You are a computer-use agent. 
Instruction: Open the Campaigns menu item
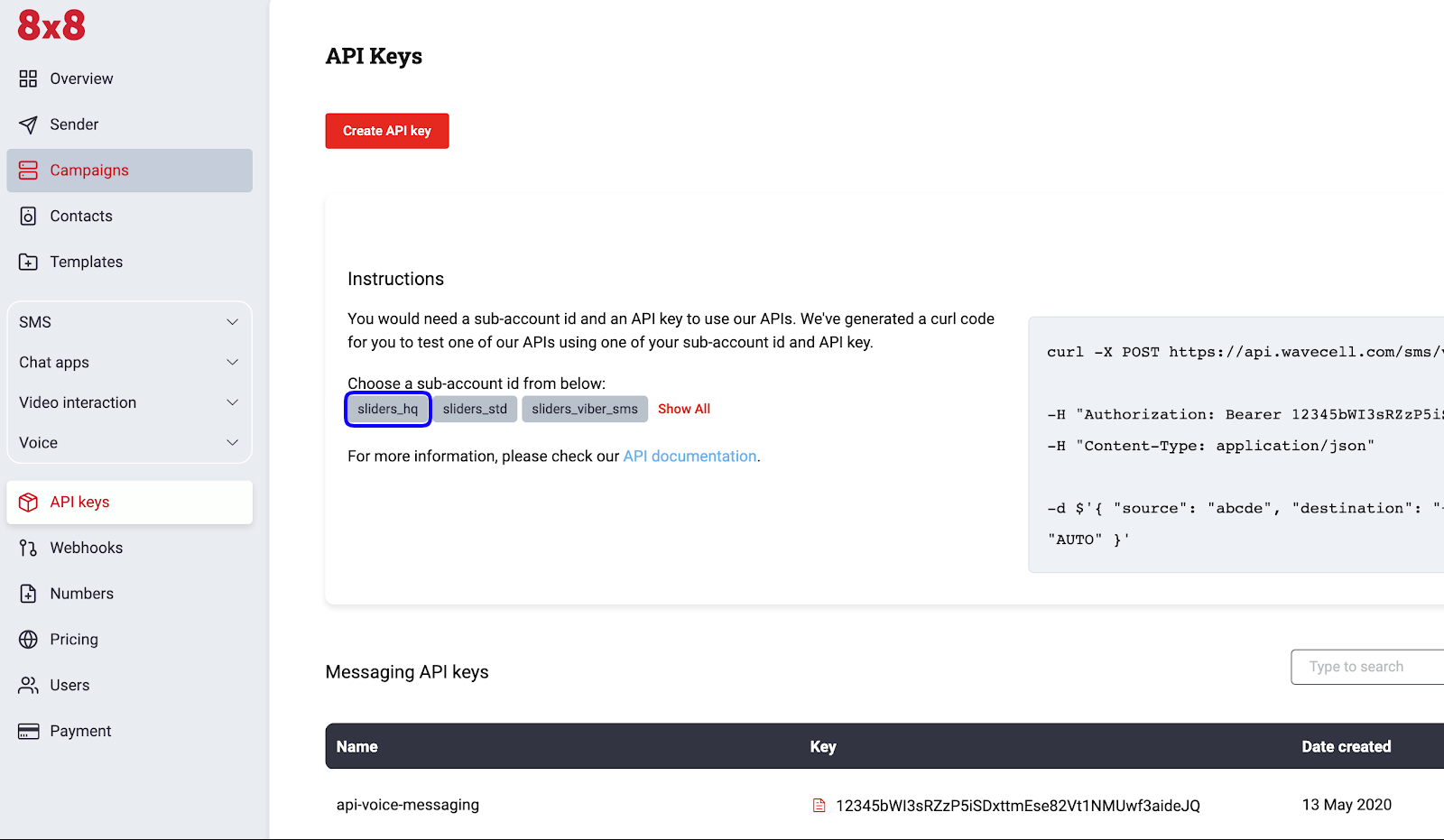(x=88, y=171)
